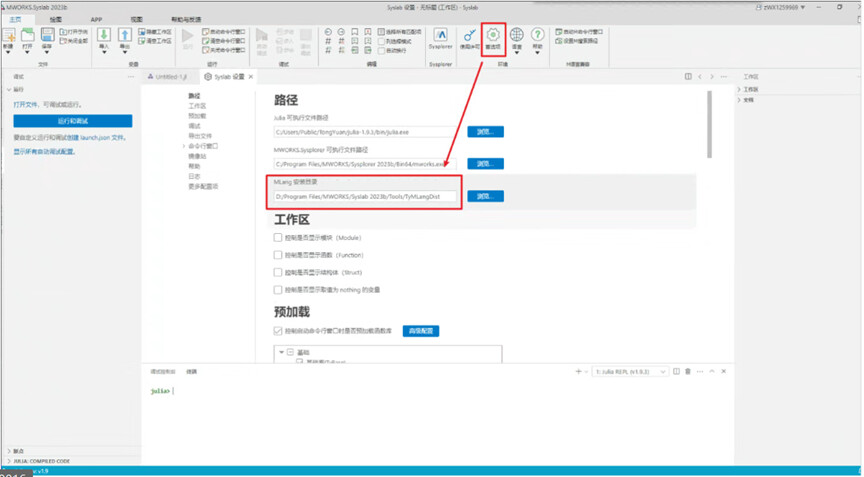Image resolution: width=864 pixels, height=477 pixels.
Task: Click the editor tab bar ellipsis icon
Action: pyautogui.click(x=723, y=77)
